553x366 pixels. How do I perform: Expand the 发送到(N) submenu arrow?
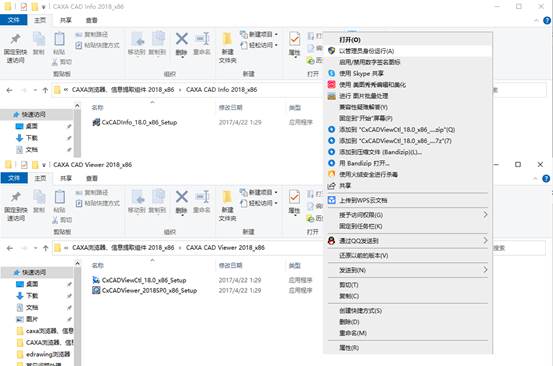(485, 270)
